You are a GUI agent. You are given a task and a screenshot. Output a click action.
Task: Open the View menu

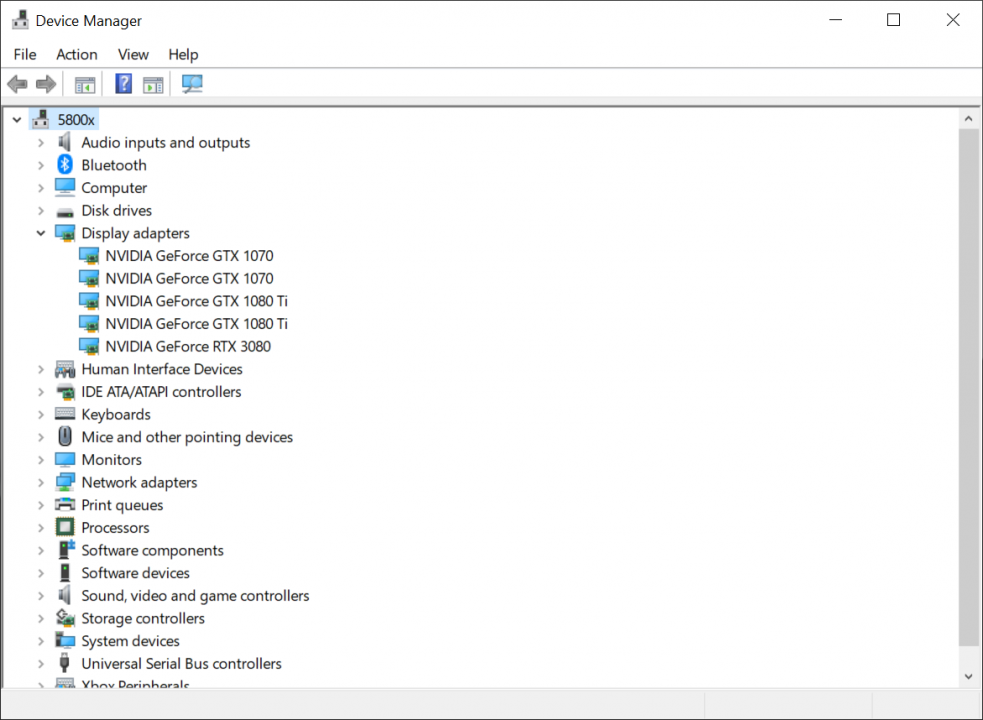[132, 54]
